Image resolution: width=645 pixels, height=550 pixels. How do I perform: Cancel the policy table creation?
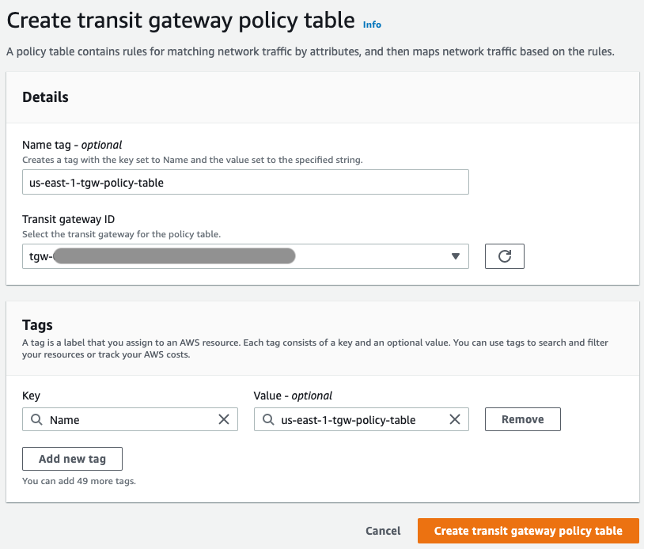(x=383, y=531)
